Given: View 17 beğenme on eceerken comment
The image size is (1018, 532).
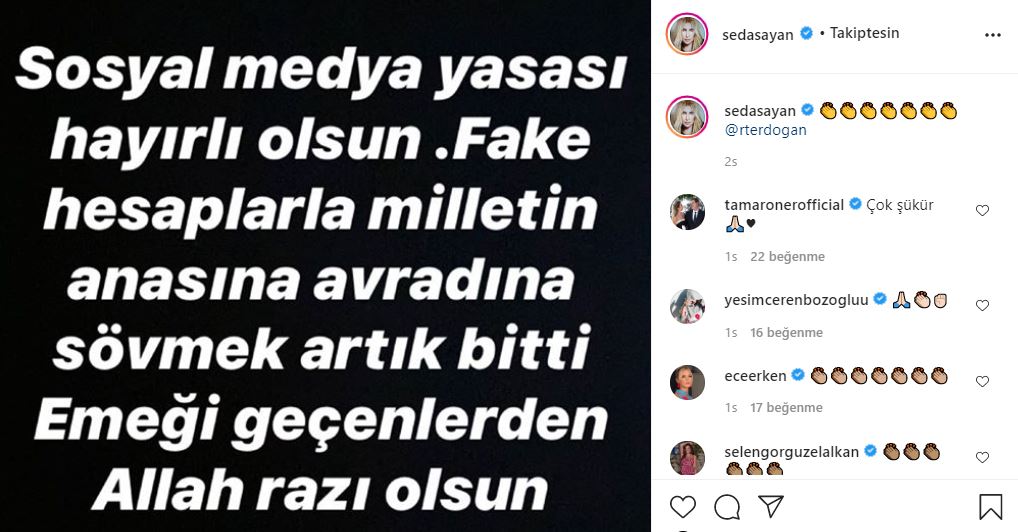Looking at the screenshot, I should click(786, 408).
